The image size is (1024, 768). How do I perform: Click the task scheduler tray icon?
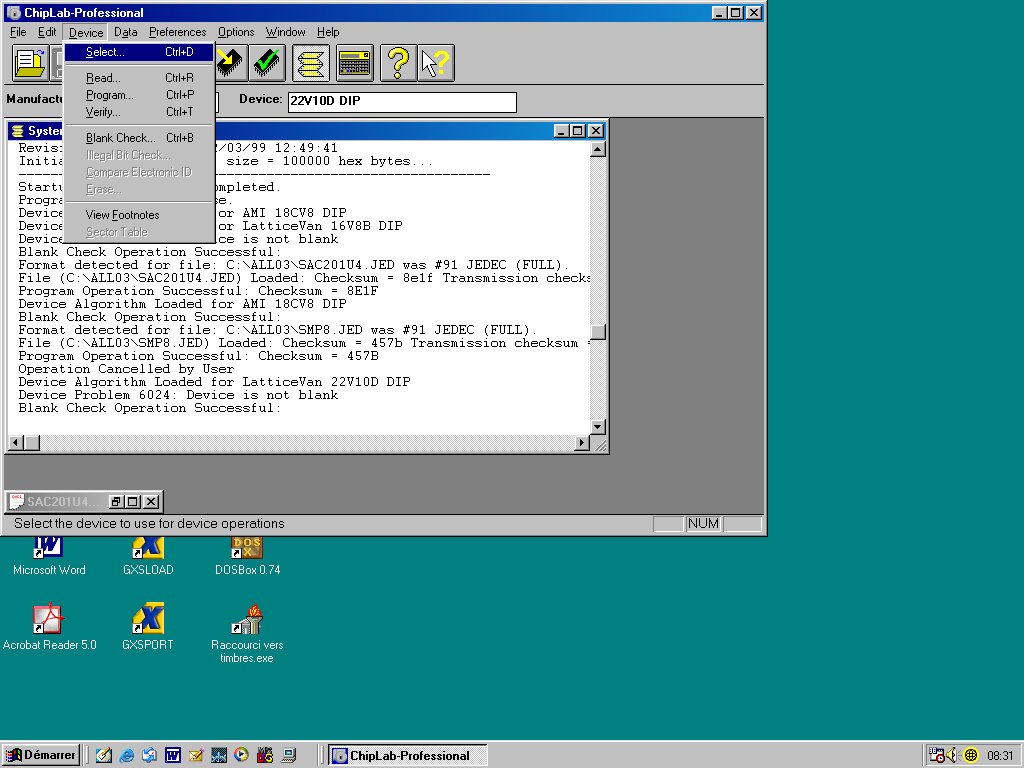coord(936,756)
